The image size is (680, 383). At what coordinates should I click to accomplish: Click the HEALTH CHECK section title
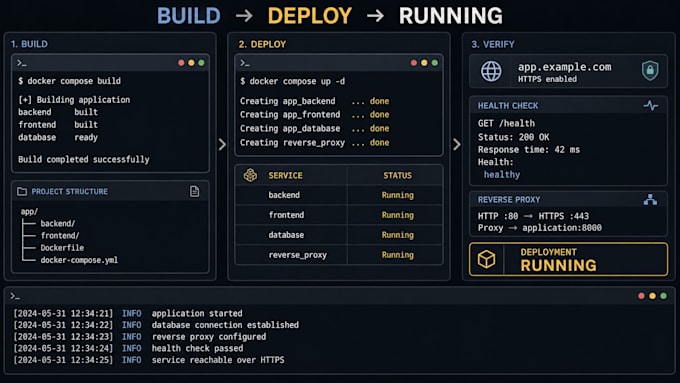coord(508,106)
